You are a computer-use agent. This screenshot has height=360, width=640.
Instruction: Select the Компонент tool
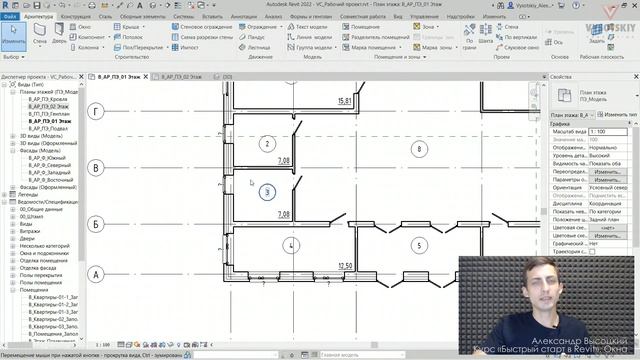87,37
